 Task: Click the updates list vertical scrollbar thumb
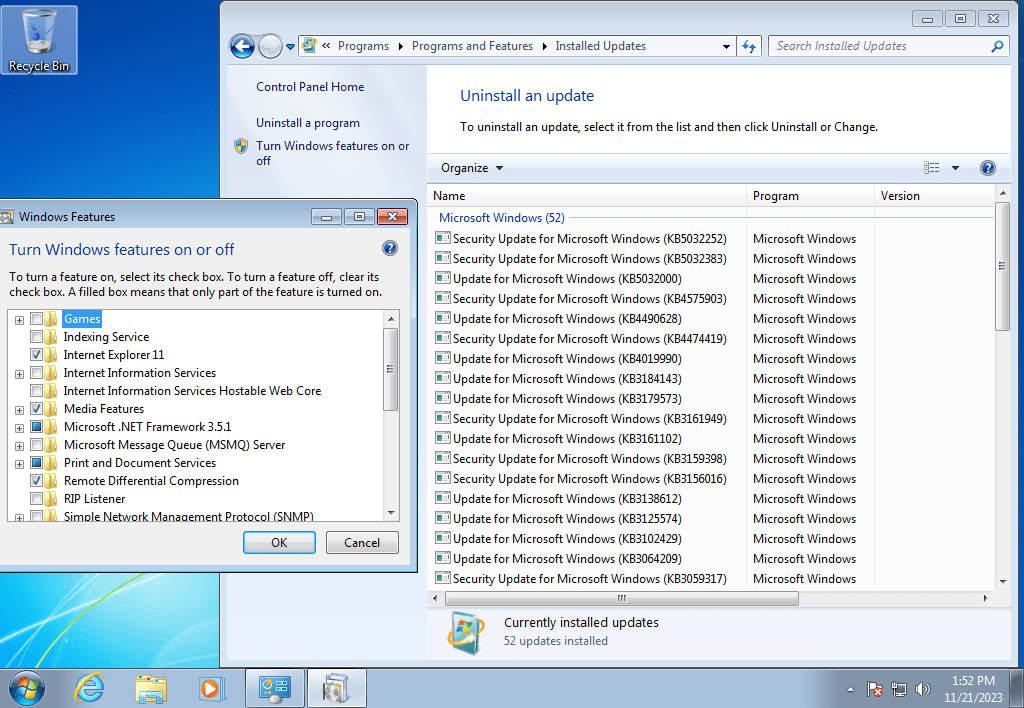point(1002,266)
